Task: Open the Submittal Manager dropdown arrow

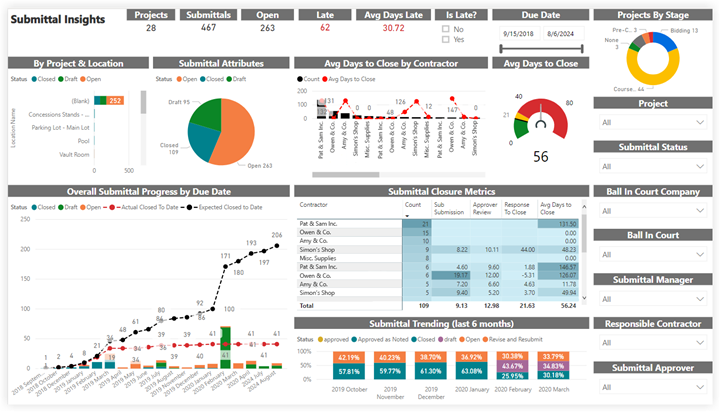Action: [703, 299]
